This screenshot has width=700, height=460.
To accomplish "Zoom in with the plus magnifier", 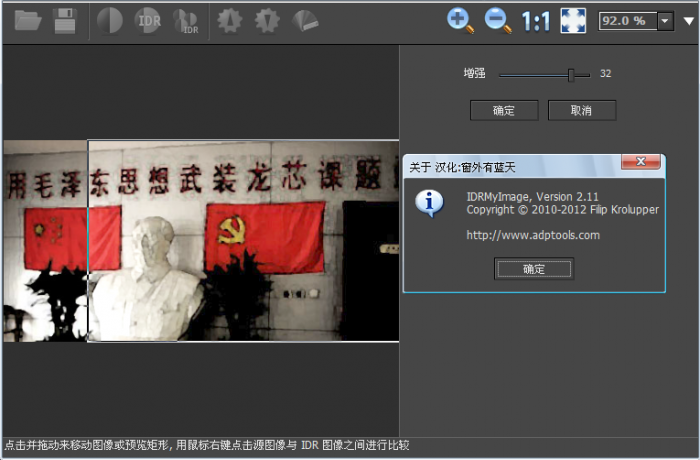I will (x=460, y=21).
